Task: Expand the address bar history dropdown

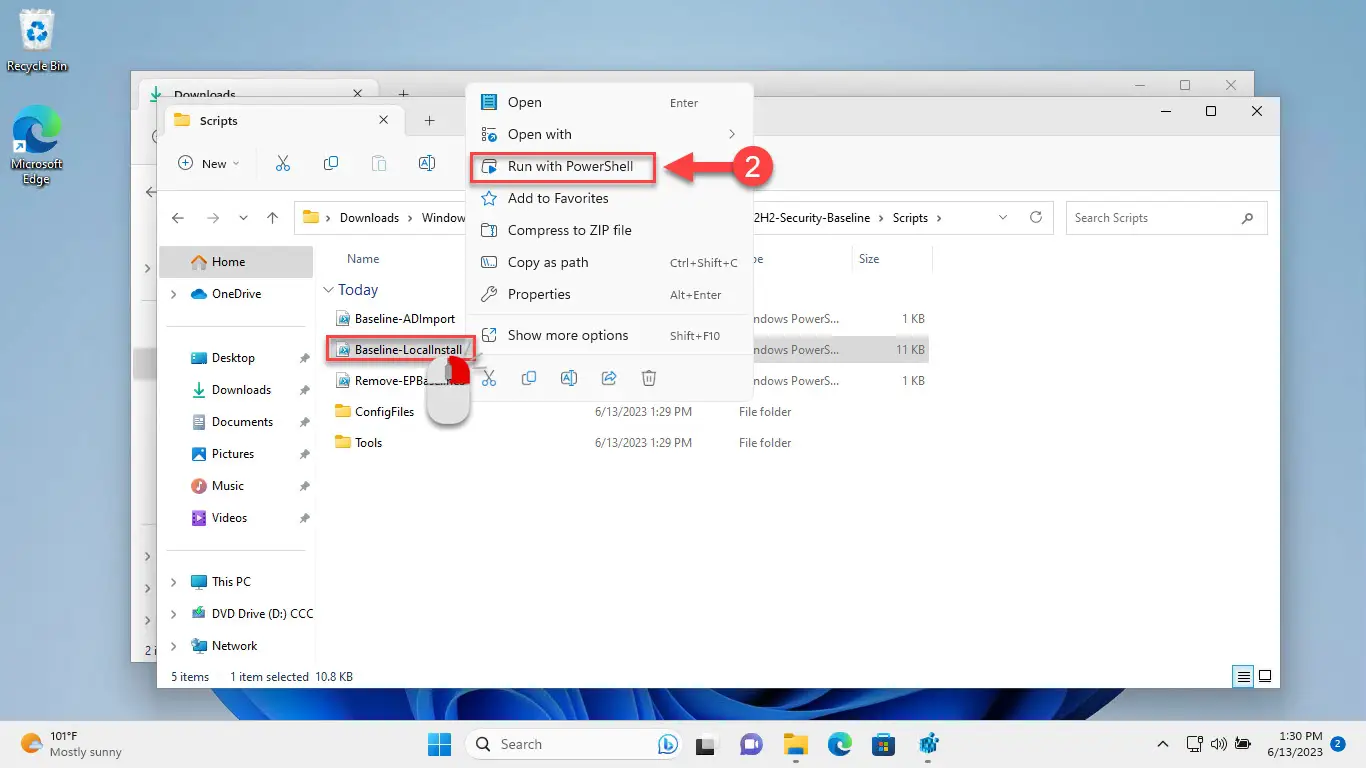Action: click(x=1003, y=218)
